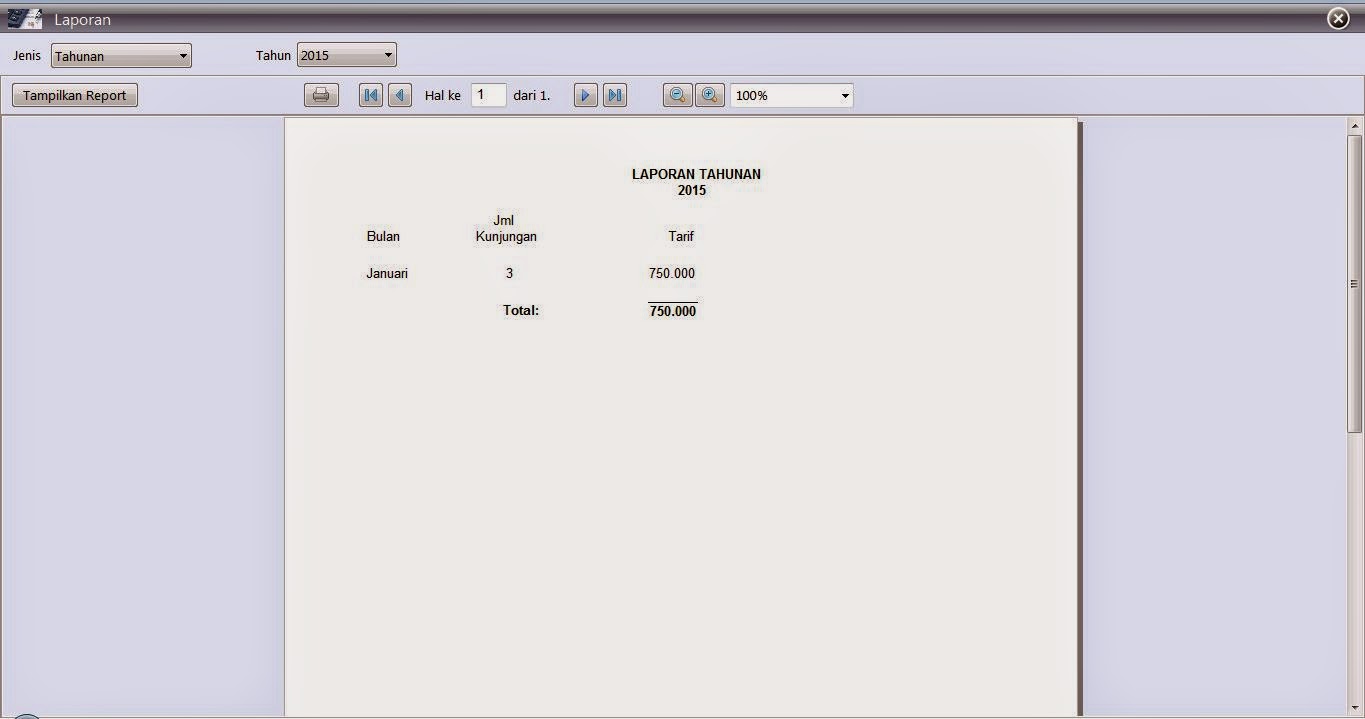Click the Print report icon
Image resolution: width=1365 pixels, height=719 pixels.
coord(320,94)
